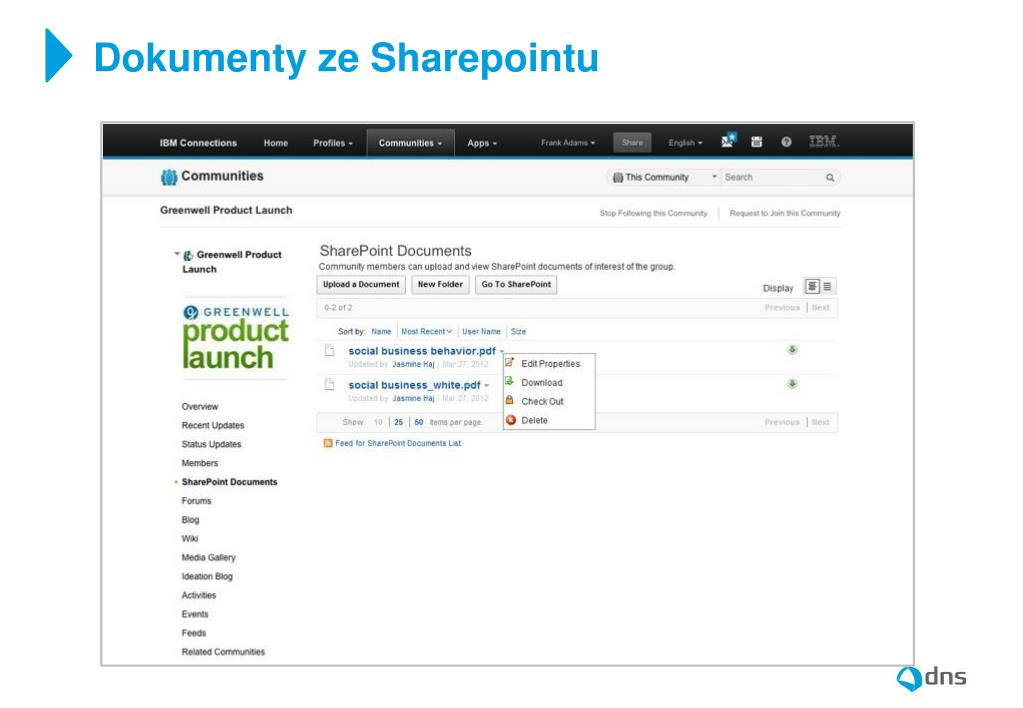Switch display to details view
Viewport: 1023px width, 708px height.
click(x=812, y=286)
